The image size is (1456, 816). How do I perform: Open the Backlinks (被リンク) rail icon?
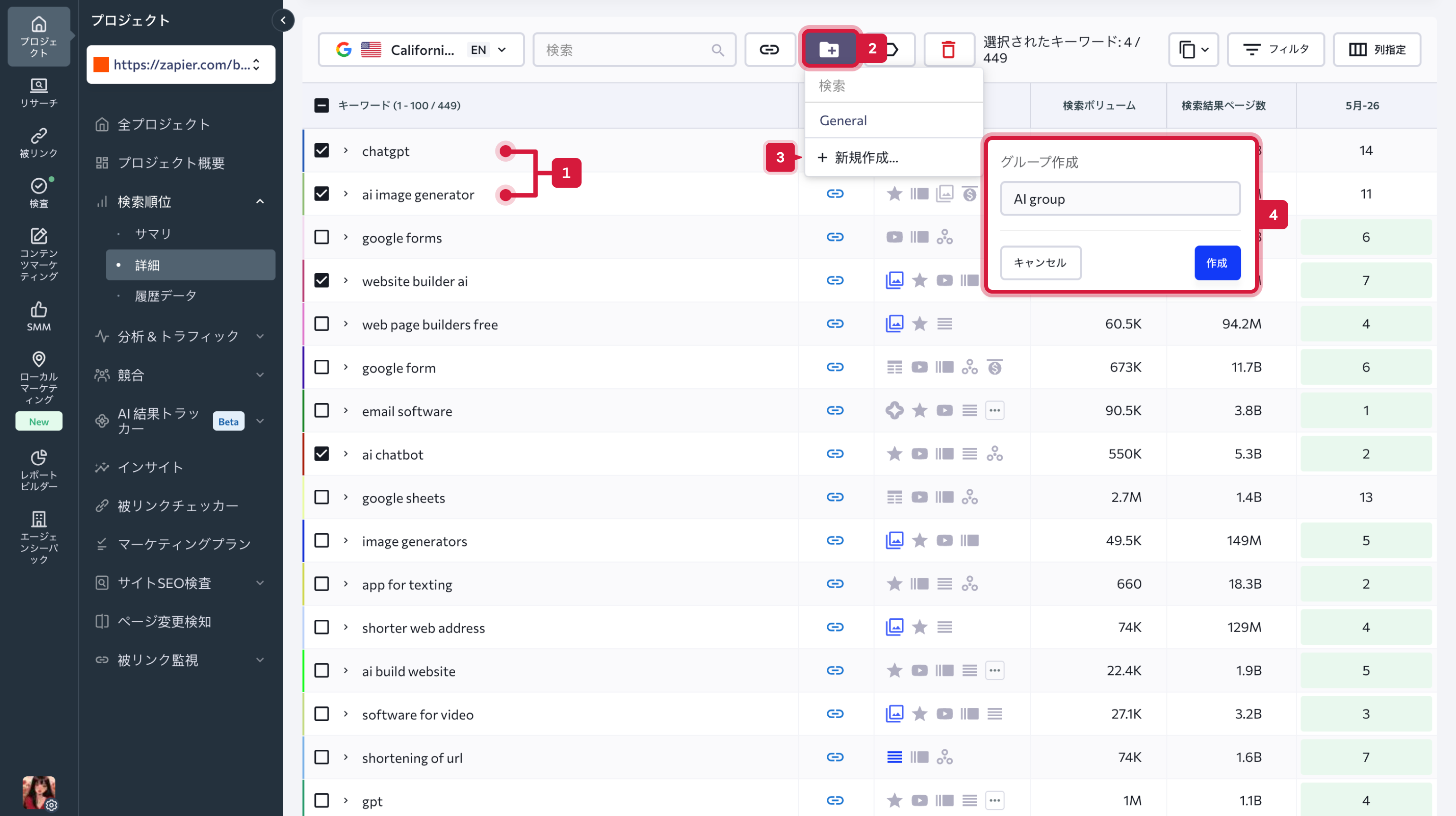(x=38, y=142)
